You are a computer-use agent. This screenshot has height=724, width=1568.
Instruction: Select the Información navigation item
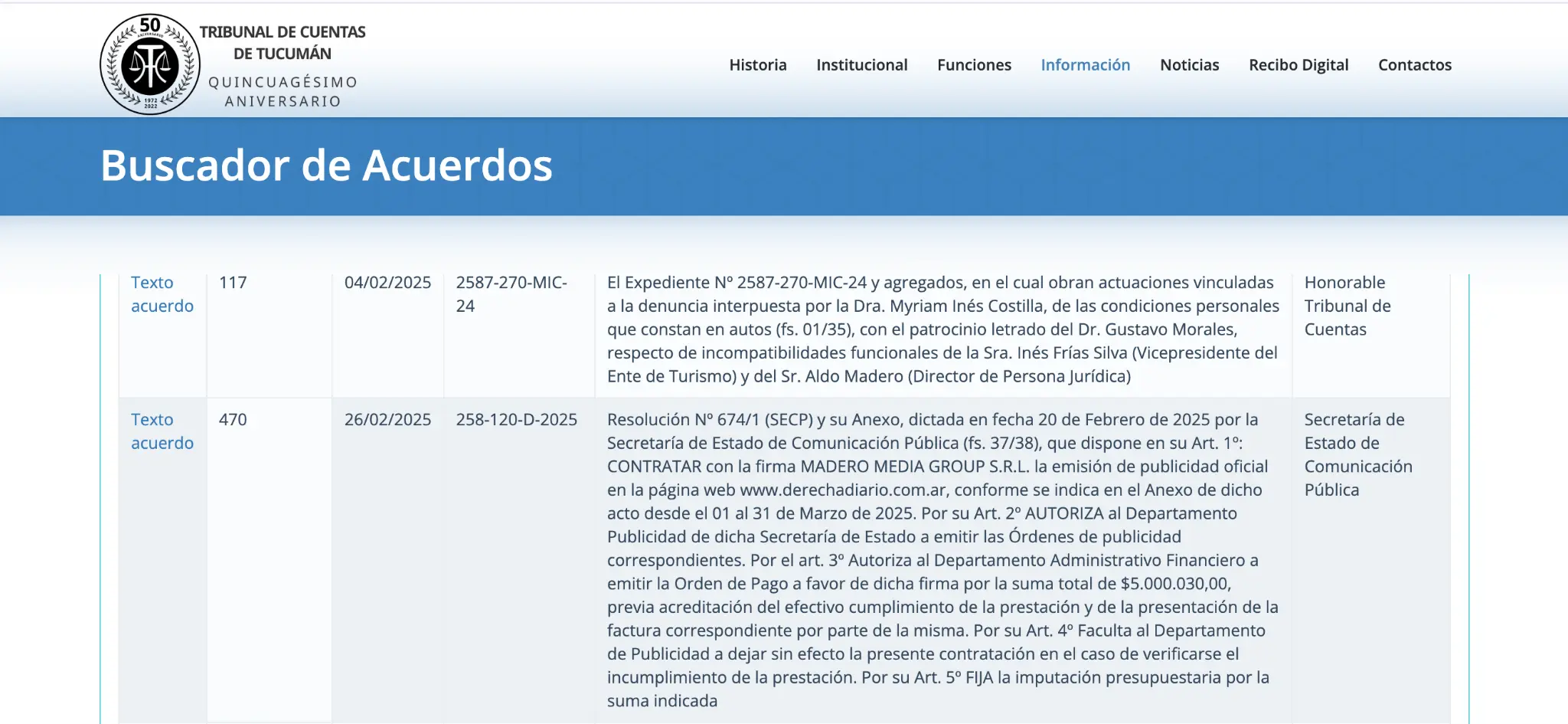coord(1086,65)
